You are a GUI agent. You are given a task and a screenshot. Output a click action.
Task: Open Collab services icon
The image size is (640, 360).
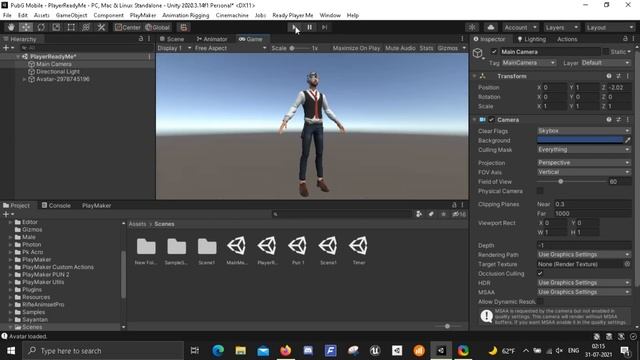click(472, 27)
